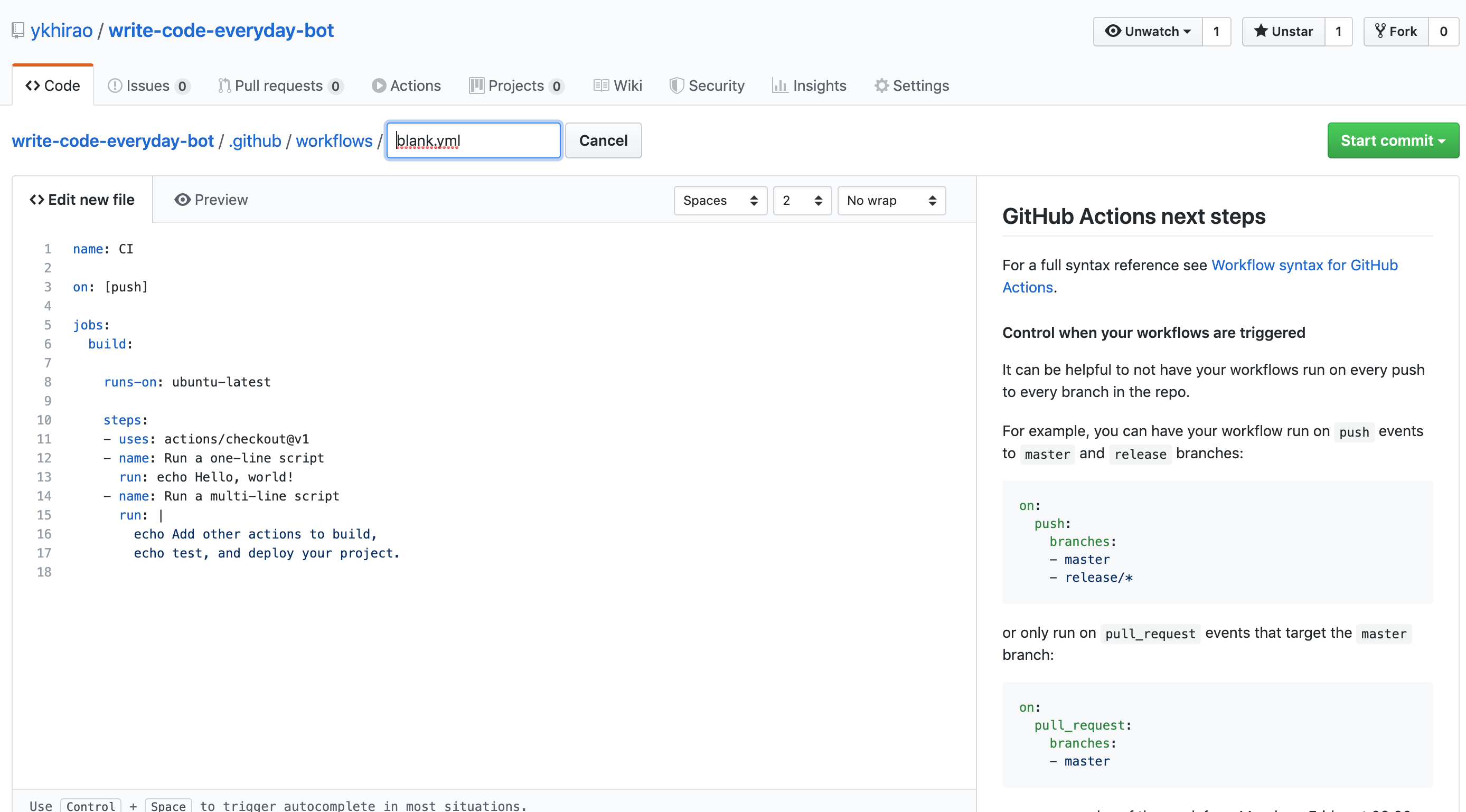This screenshot has height=812, width=1466.
Task: Click editor line 'on: [push]'
Action: coord(110,287)
